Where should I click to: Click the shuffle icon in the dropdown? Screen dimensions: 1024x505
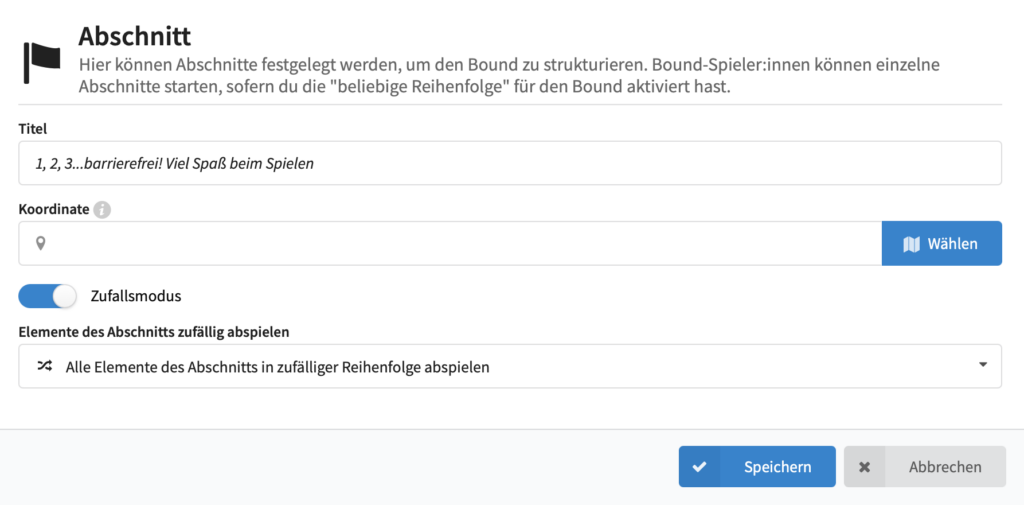tap(44, 366)
